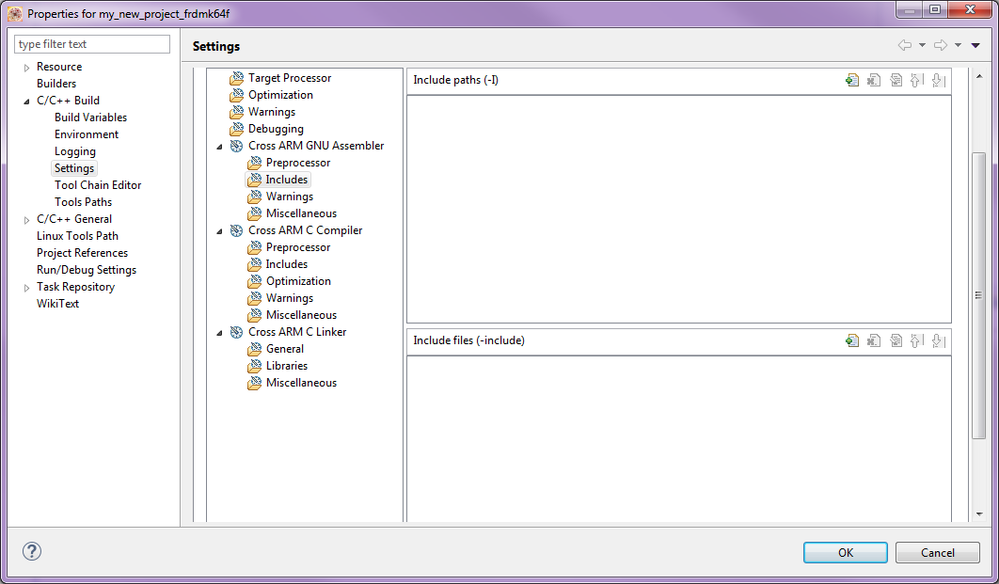
Task: Delete selected entry in Include files (-include)
Action: coord(874,341)
